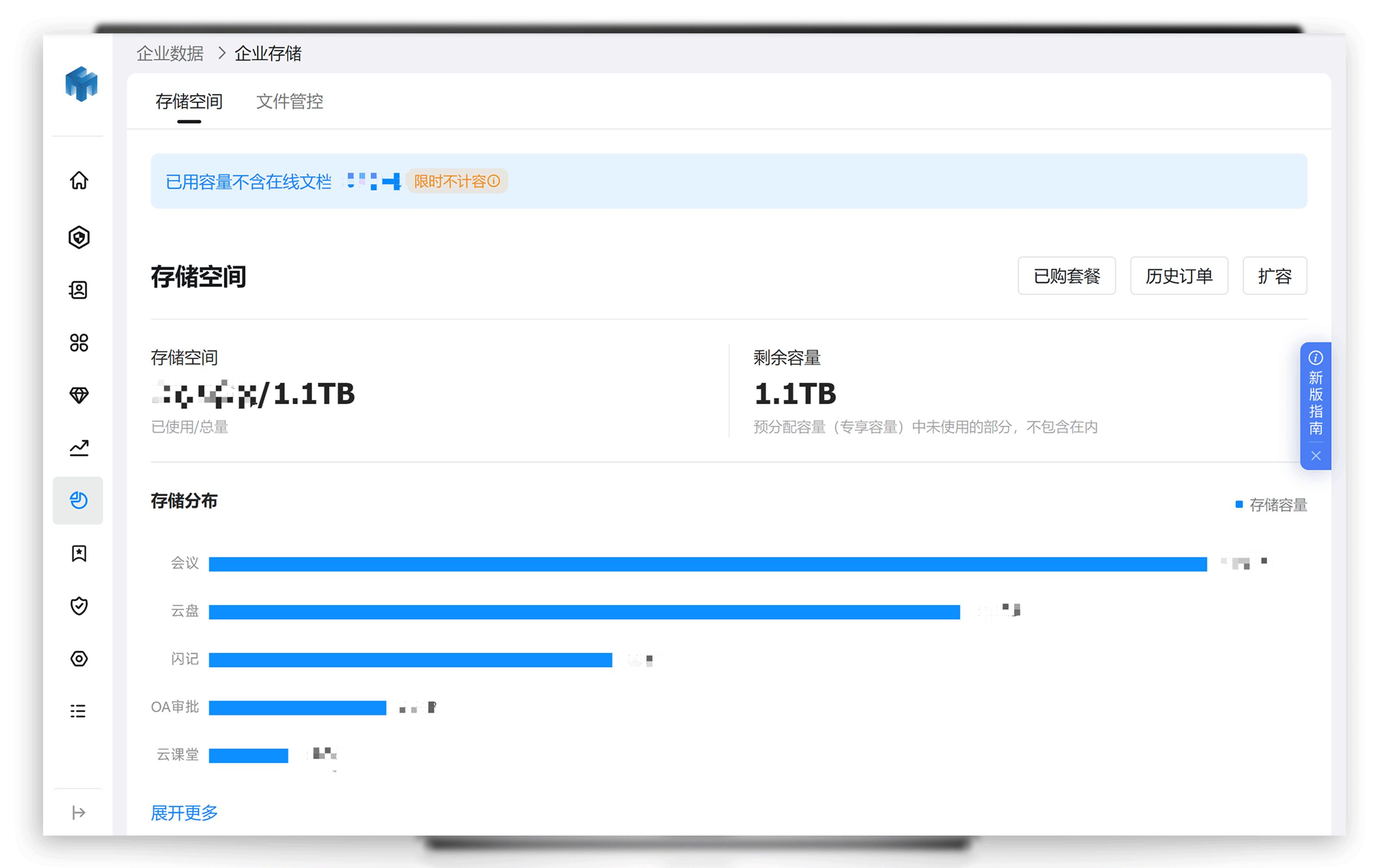Open the diamond premium icon
The image size is (1389, 868).
79,395
